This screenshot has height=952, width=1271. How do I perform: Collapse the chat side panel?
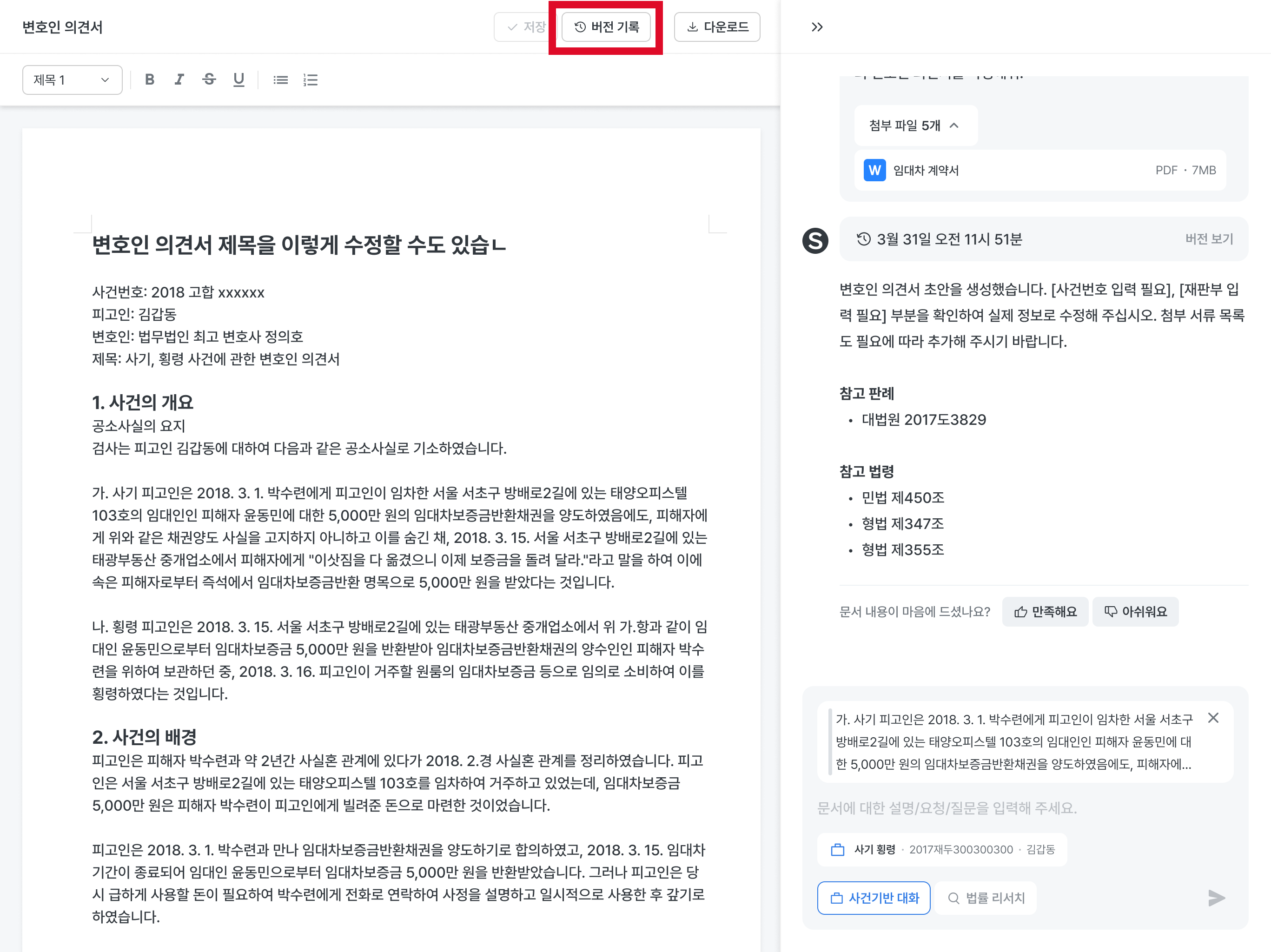click(x=816, y=27)
